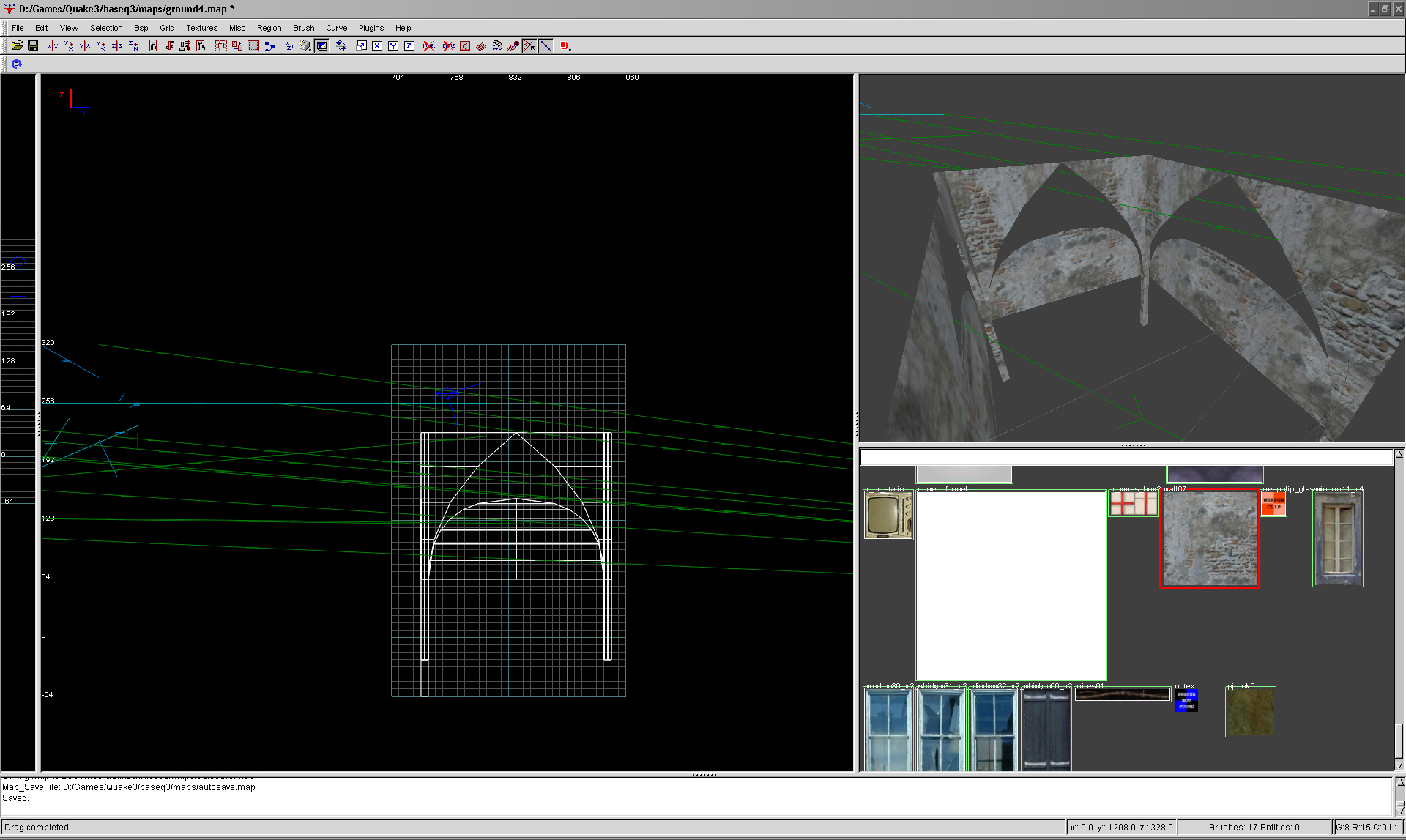Image resolution: width=1406 pixels, height=840 pixels.
Task: Click the Lock Z axis button
Action: click(409, 45)
